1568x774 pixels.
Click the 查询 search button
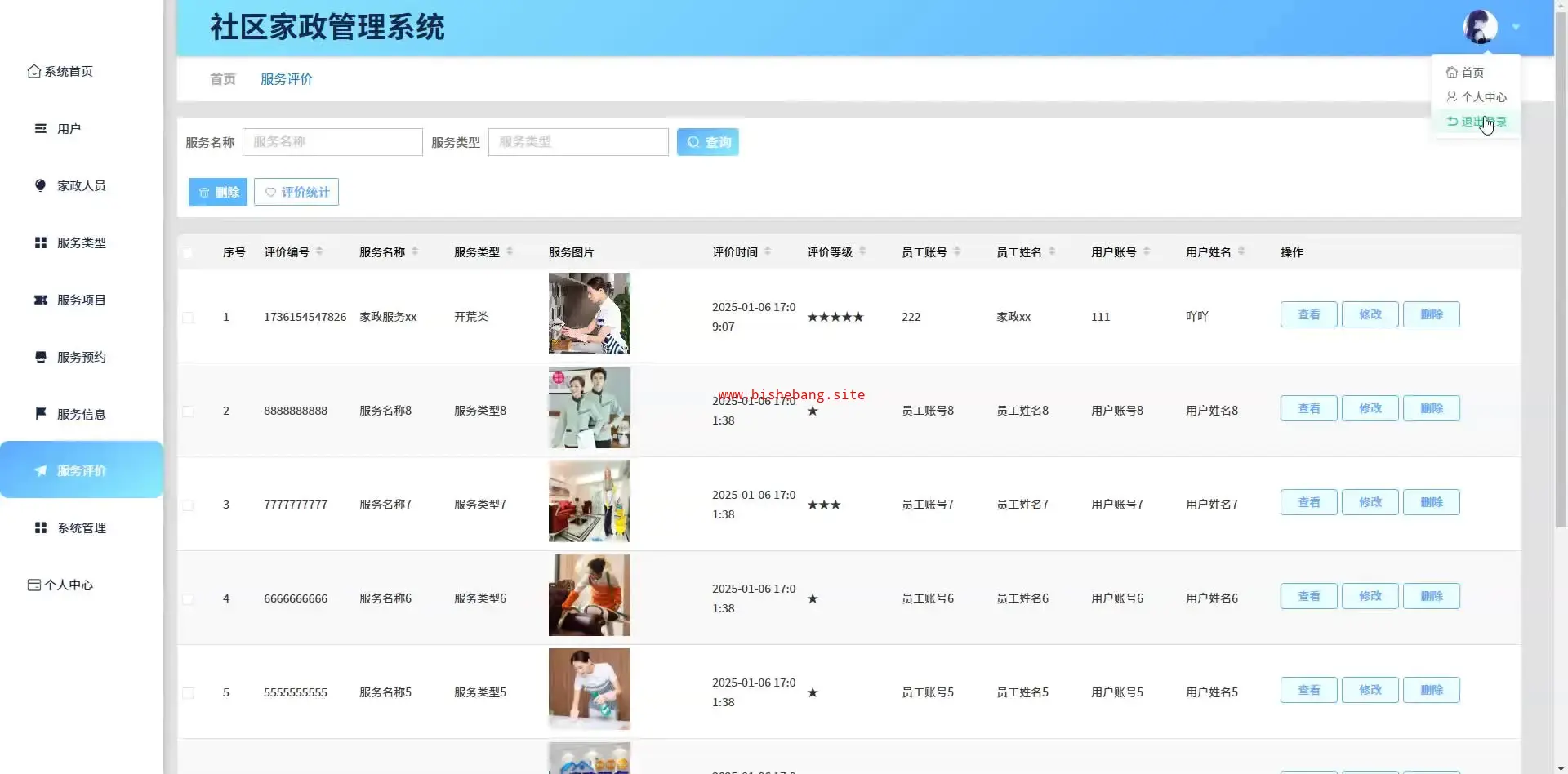(707, 142)
